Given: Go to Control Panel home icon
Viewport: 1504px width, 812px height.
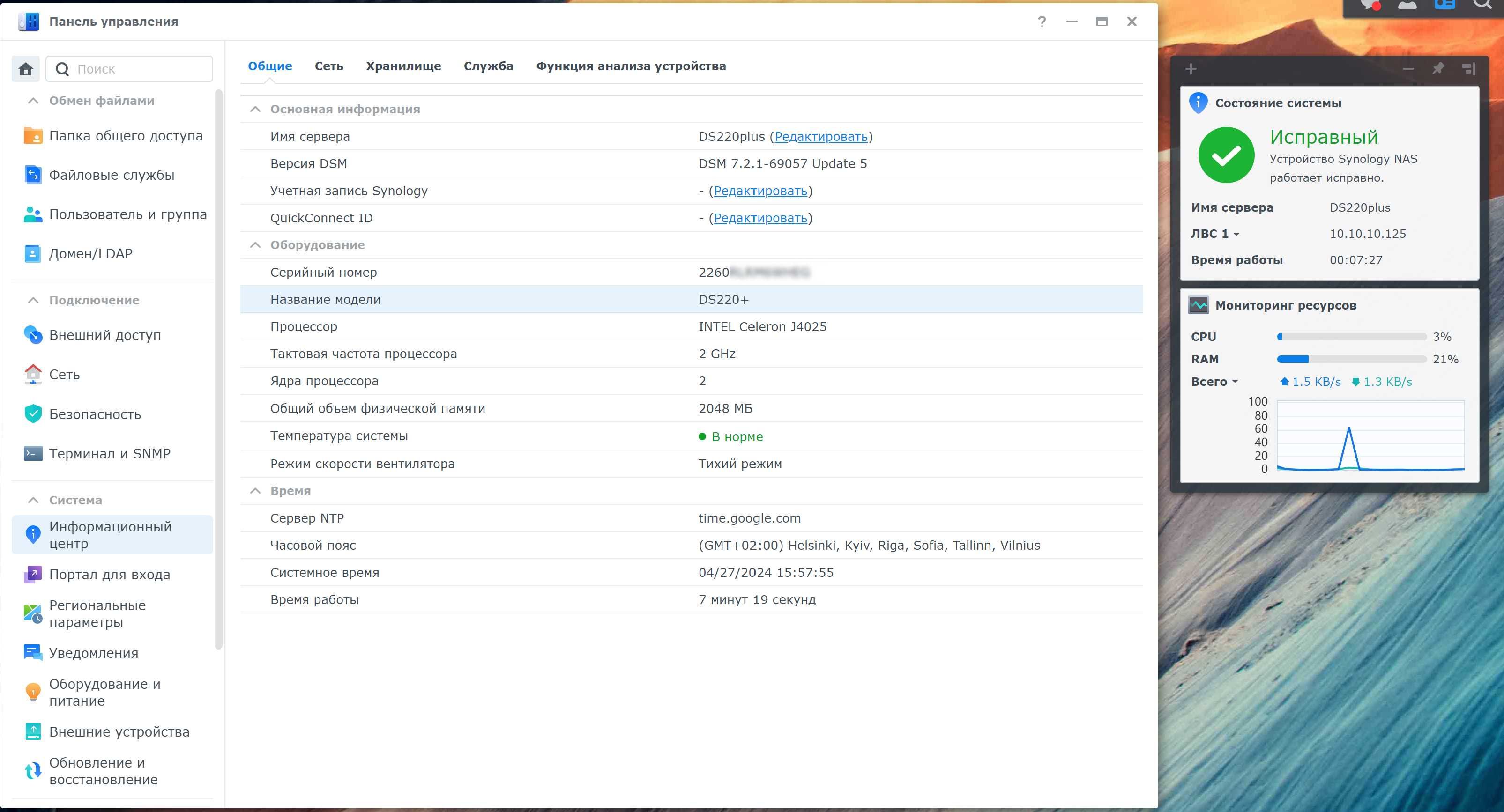Looking at the screenshot, I should 26,69.
